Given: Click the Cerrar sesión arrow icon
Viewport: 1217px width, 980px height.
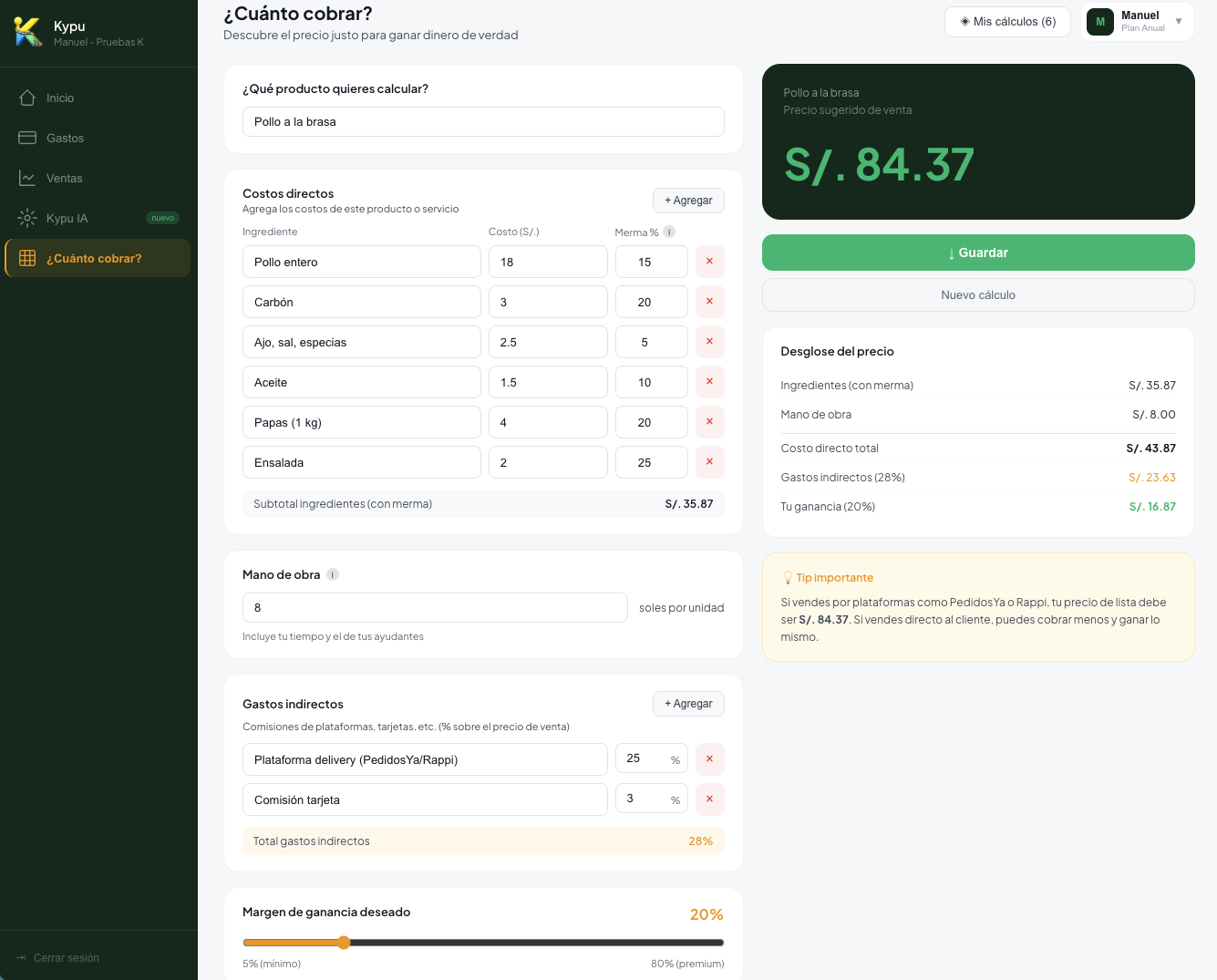Looking at the screenshot, I should tap(21, 957).
